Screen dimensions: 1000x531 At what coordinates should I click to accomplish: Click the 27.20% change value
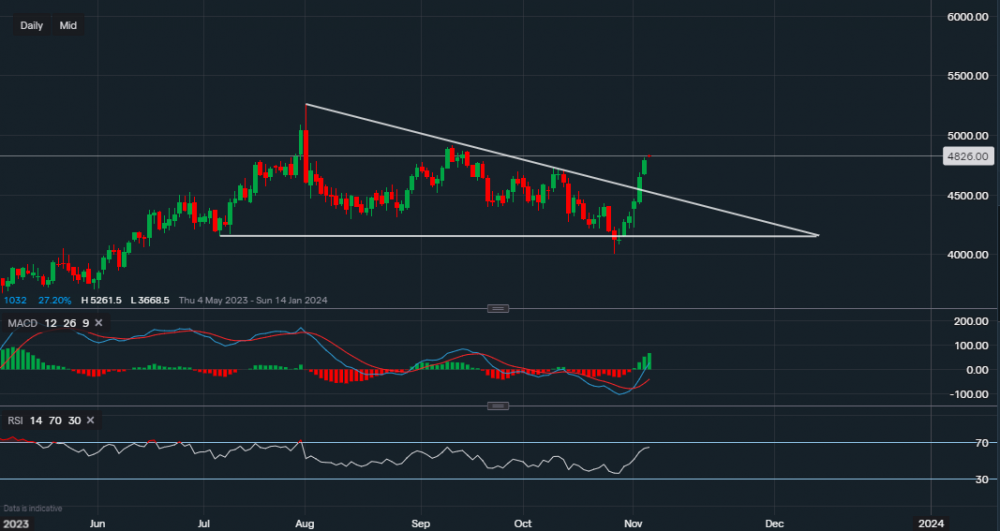[57, 300]
